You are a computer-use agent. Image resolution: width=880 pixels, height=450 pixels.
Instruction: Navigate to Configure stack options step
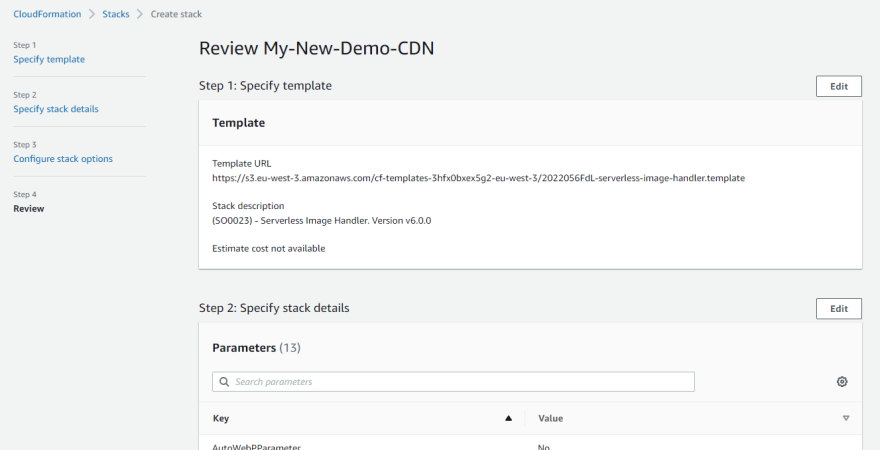click(63, 159)
